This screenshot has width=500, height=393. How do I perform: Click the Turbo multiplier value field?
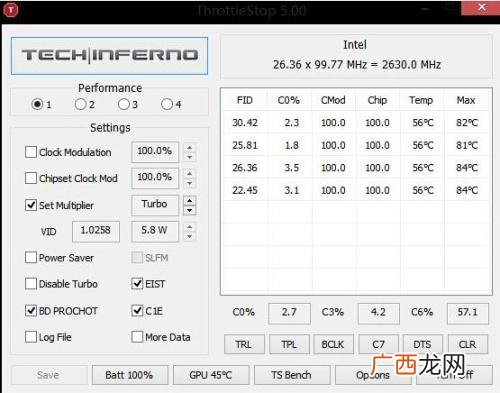[x=155, y=204]
